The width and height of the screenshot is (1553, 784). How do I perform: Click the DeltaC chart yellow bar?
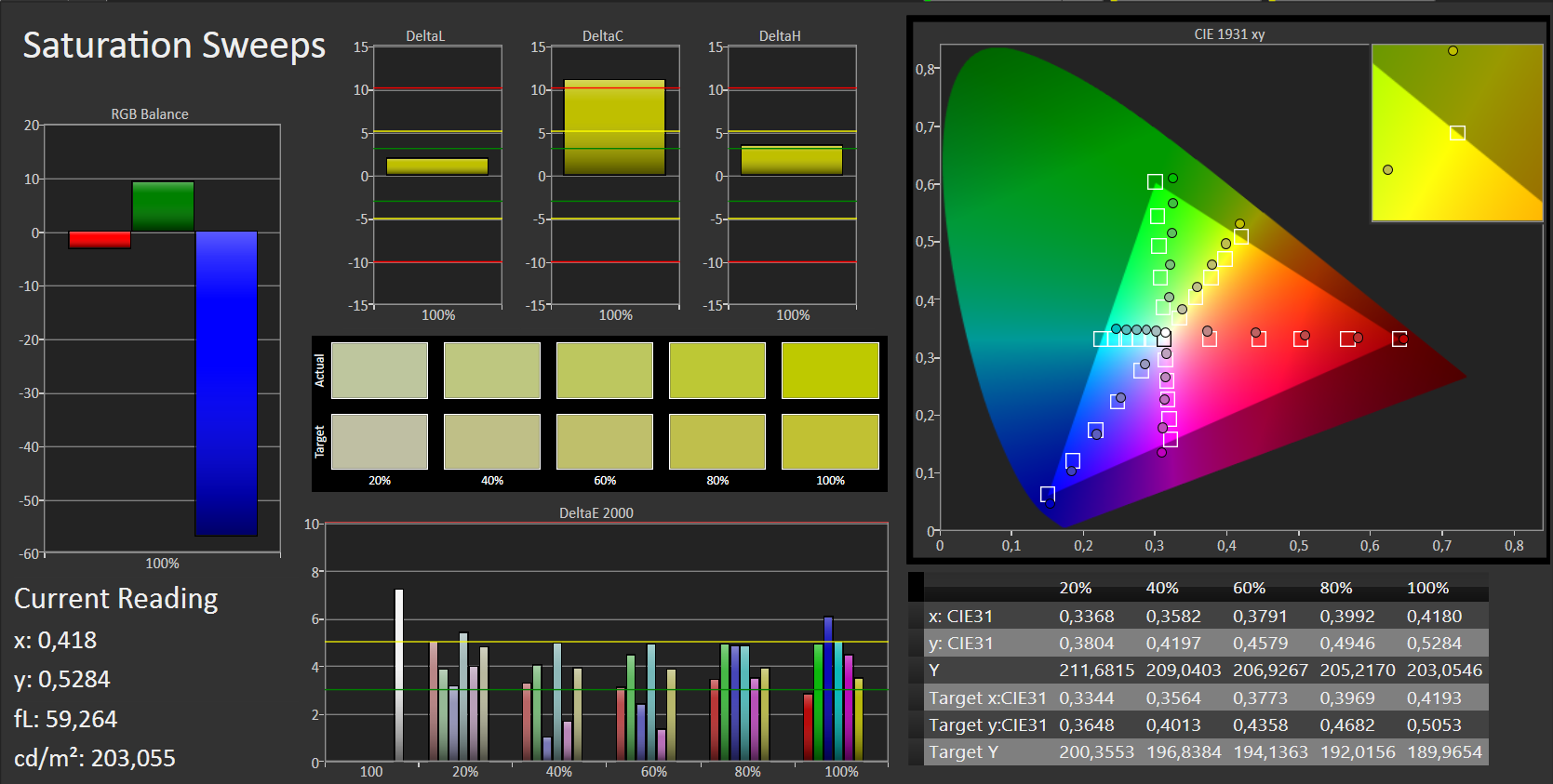(x=614, y=127)
